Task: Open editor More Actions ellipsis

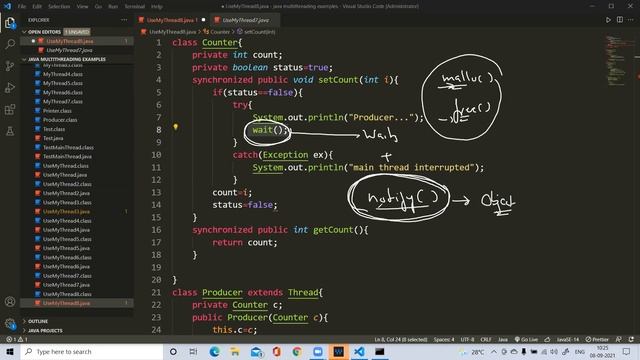Action: (x=631, y=20)
